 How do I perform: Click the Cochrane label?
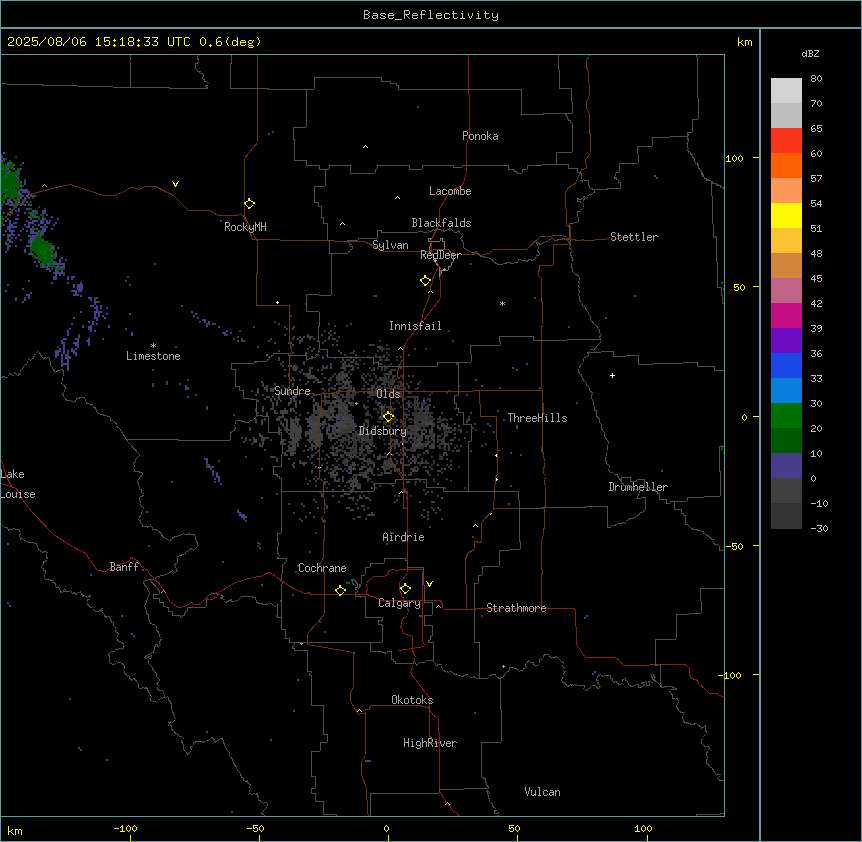tap(322, 568)
